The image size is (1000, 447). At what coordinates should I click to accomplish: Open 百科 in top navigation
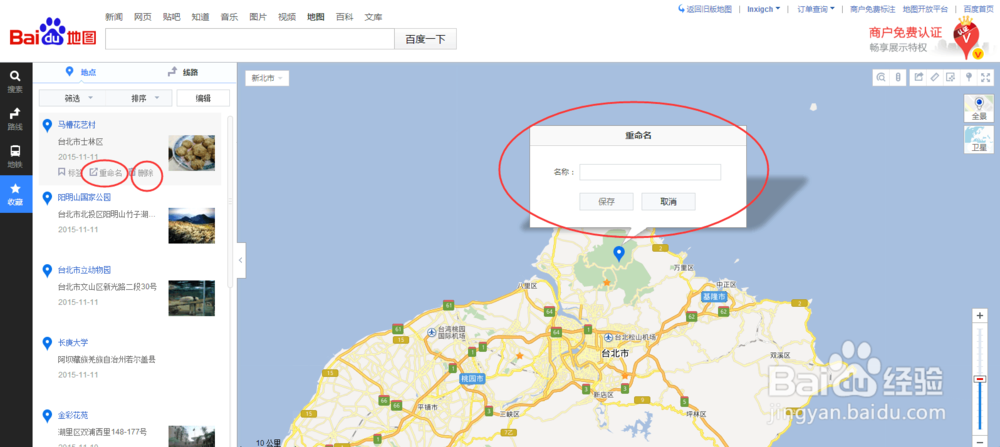coord(344,17)
